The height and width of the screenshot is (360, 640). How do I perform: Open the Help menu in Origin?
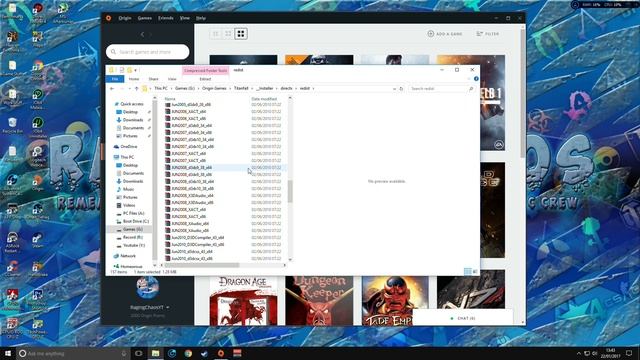click(201, 18)
